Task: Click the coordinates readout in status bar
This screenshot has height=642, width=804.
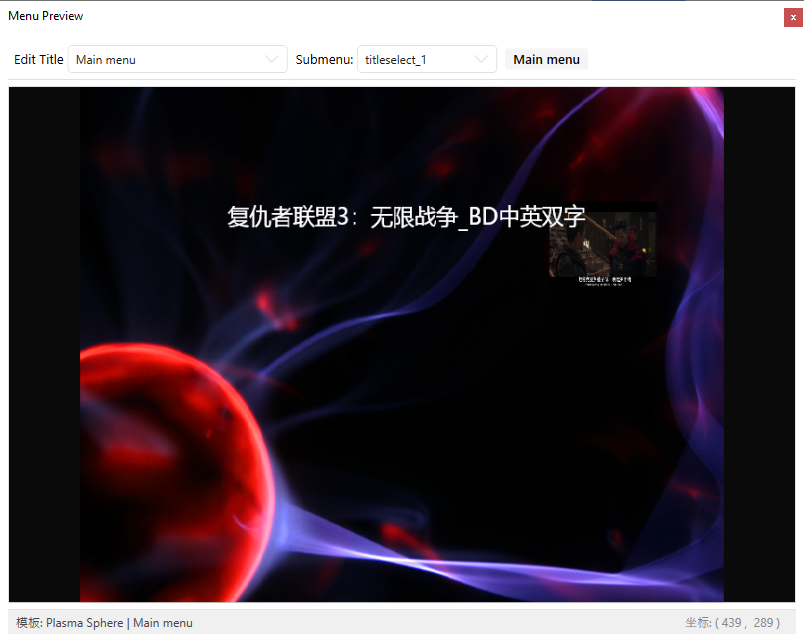Action: coord(733,623)
